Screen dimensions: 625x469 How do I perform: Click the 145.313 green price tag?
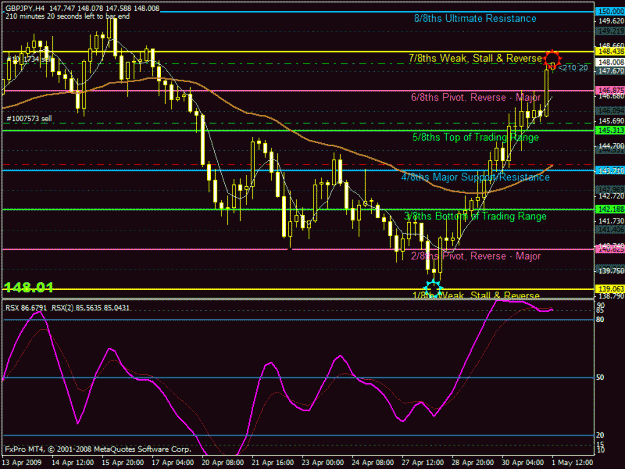tap(610, 130)
